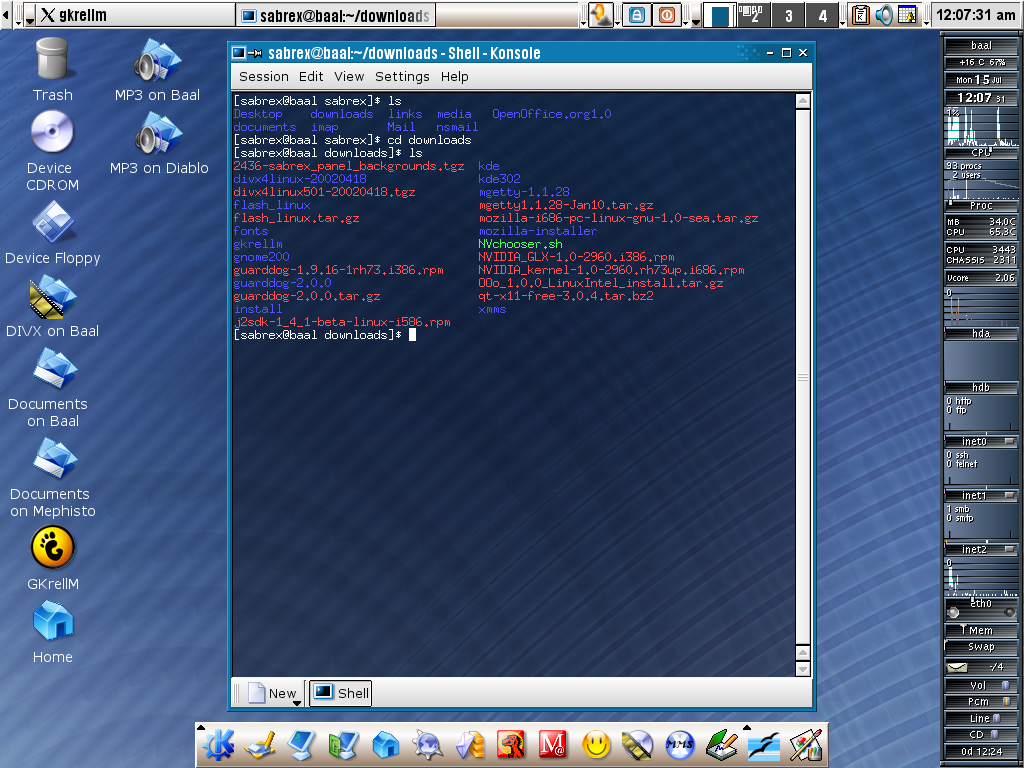Viewport: 1024px width, 768px height.
Task: Click the yellow smiley face dock icon
Action: click(x=596, y=744)
